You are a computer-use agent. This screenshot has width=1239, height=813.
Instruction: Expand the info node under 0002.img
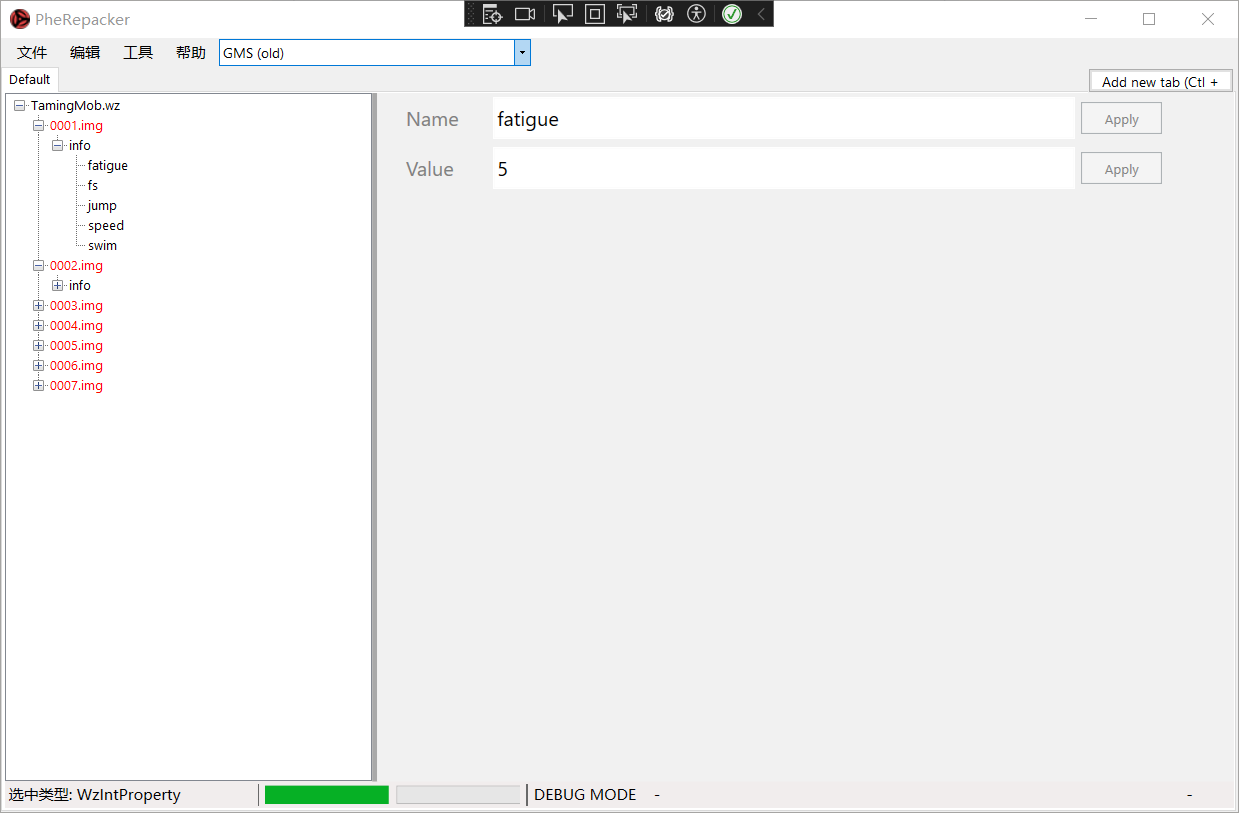pyautogui.click(x=58, y=286)
